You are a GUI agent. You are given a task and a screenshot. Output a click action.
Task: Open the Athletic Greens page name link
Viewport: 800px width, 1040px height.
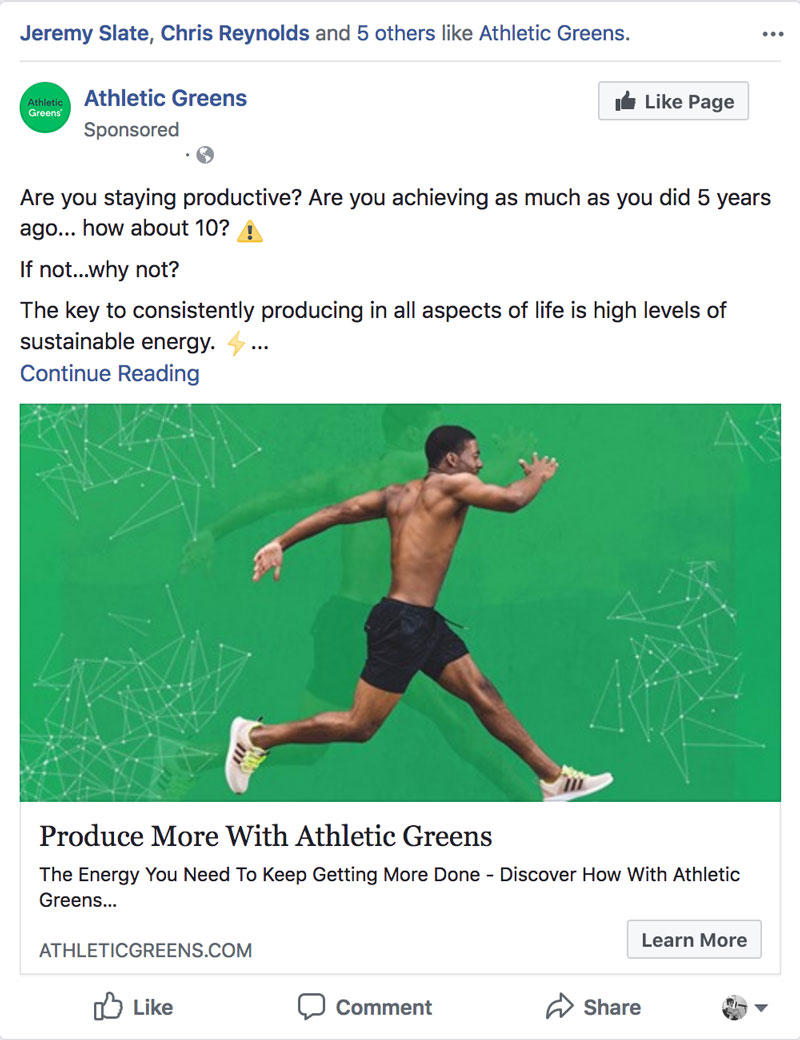click(165, 98)
